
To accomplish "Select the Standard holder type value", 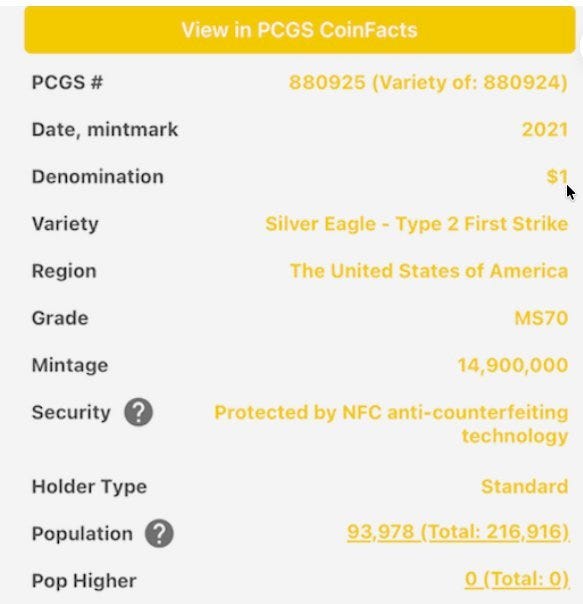I will coord(524,487).
